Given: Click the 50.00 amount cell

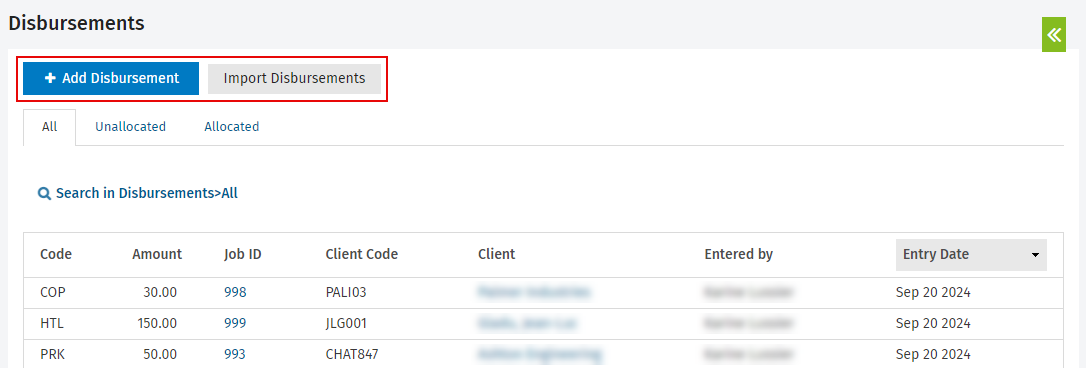Looking at the screenshot, I should (160, 355).
